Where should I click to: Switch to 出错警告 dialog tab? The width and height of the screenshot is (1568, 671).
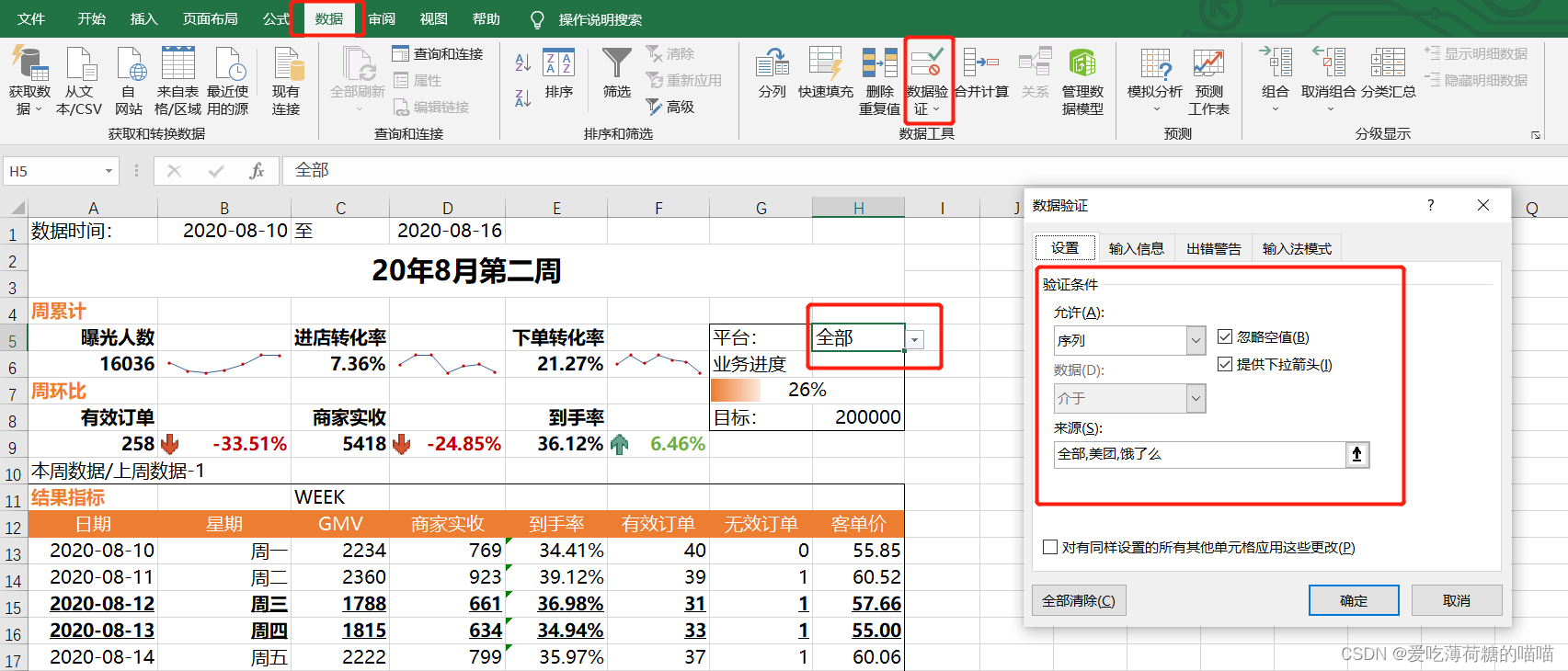click(1213, 248)
